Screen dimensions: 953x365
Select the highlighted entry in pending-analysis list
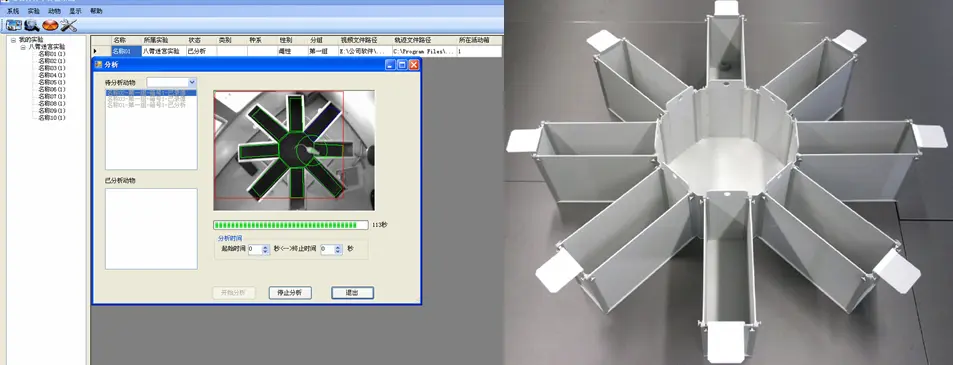tap(151, 93)
